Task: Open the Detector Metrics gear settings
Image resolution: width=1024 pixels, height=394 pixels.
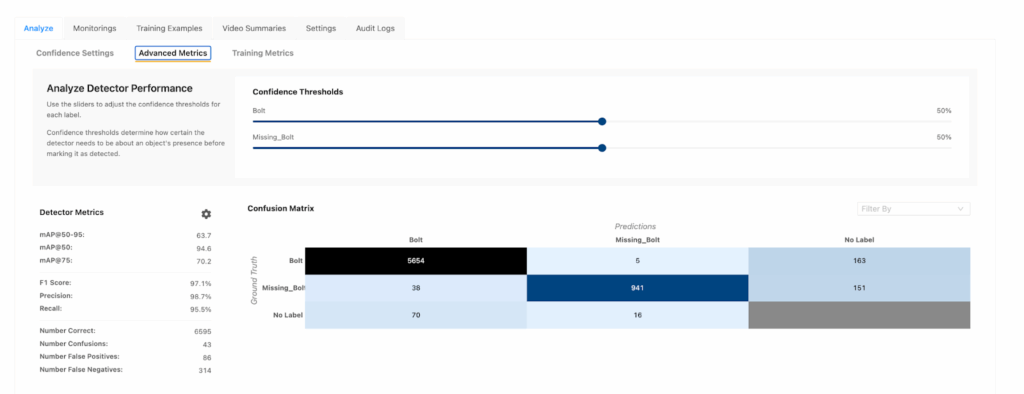Action: pos(206,214)
